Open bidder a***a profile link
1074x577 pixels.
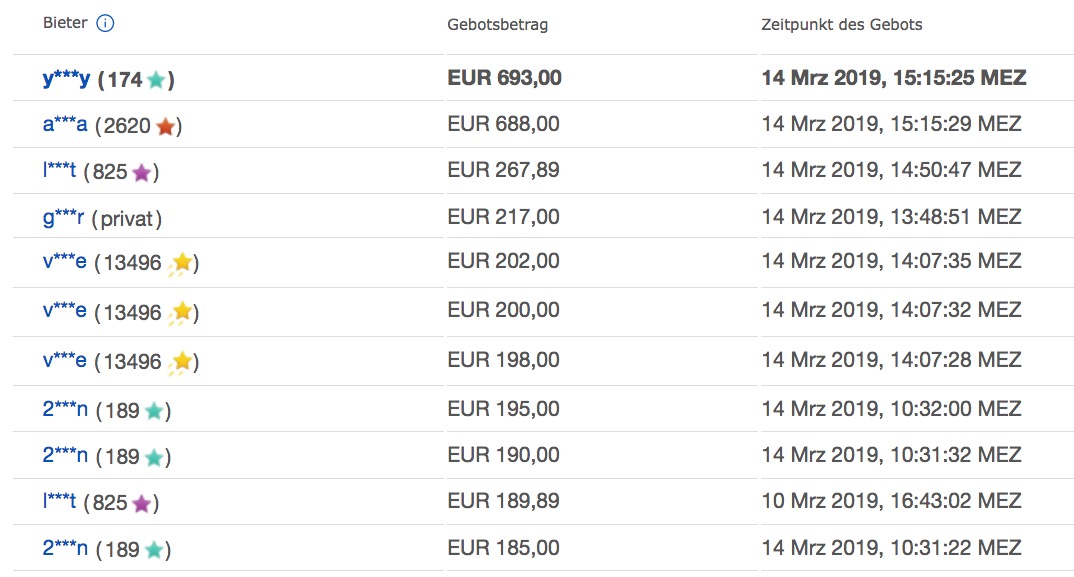(65, 125)
